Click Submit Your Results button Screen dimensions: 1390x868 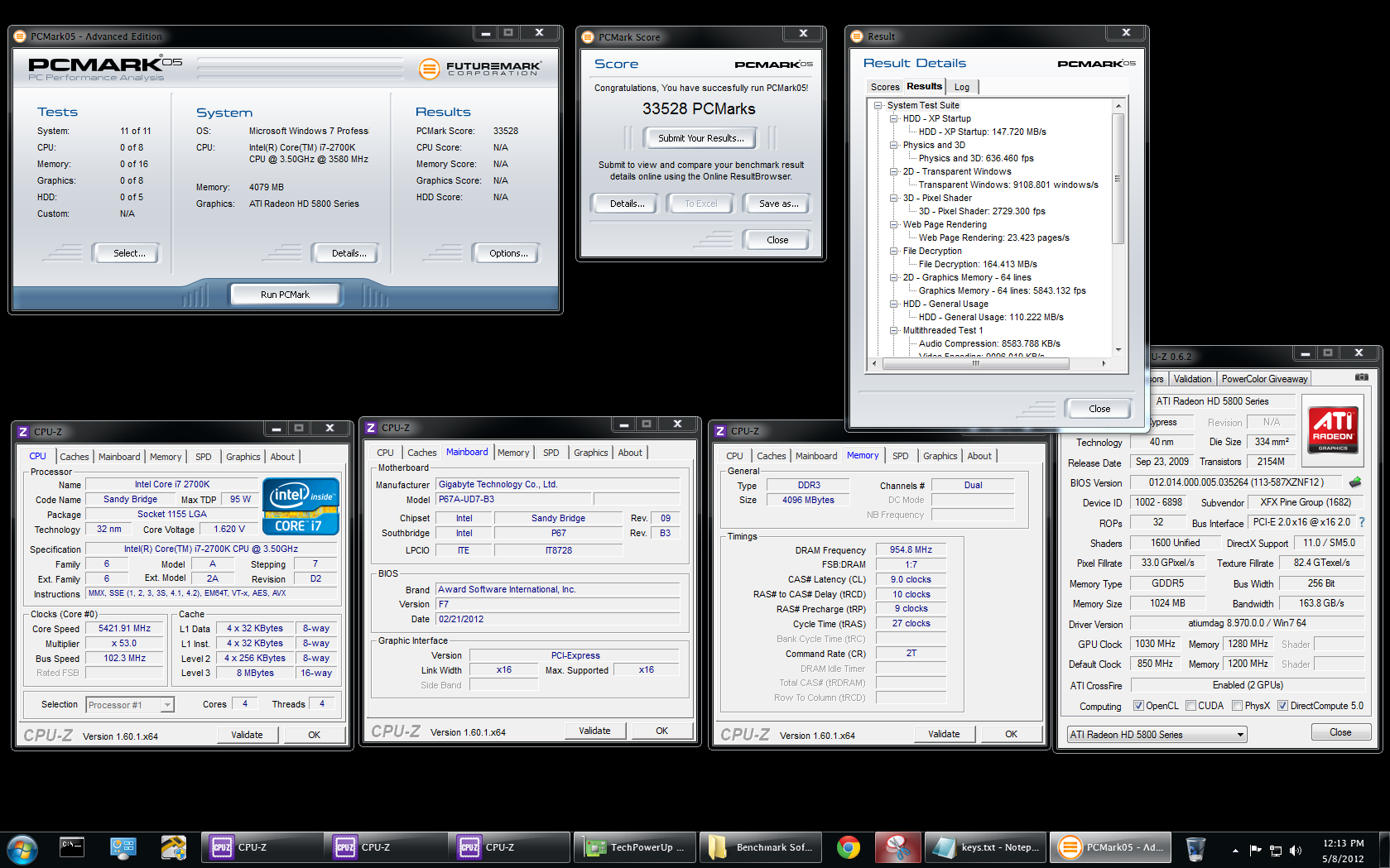tap(701, 138)
